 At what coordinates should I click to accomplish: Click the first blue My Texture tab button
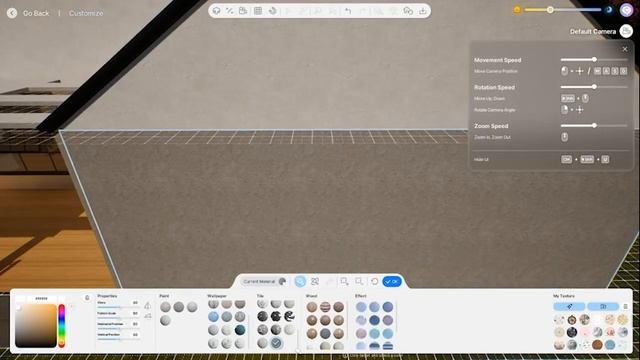[569, 306]
